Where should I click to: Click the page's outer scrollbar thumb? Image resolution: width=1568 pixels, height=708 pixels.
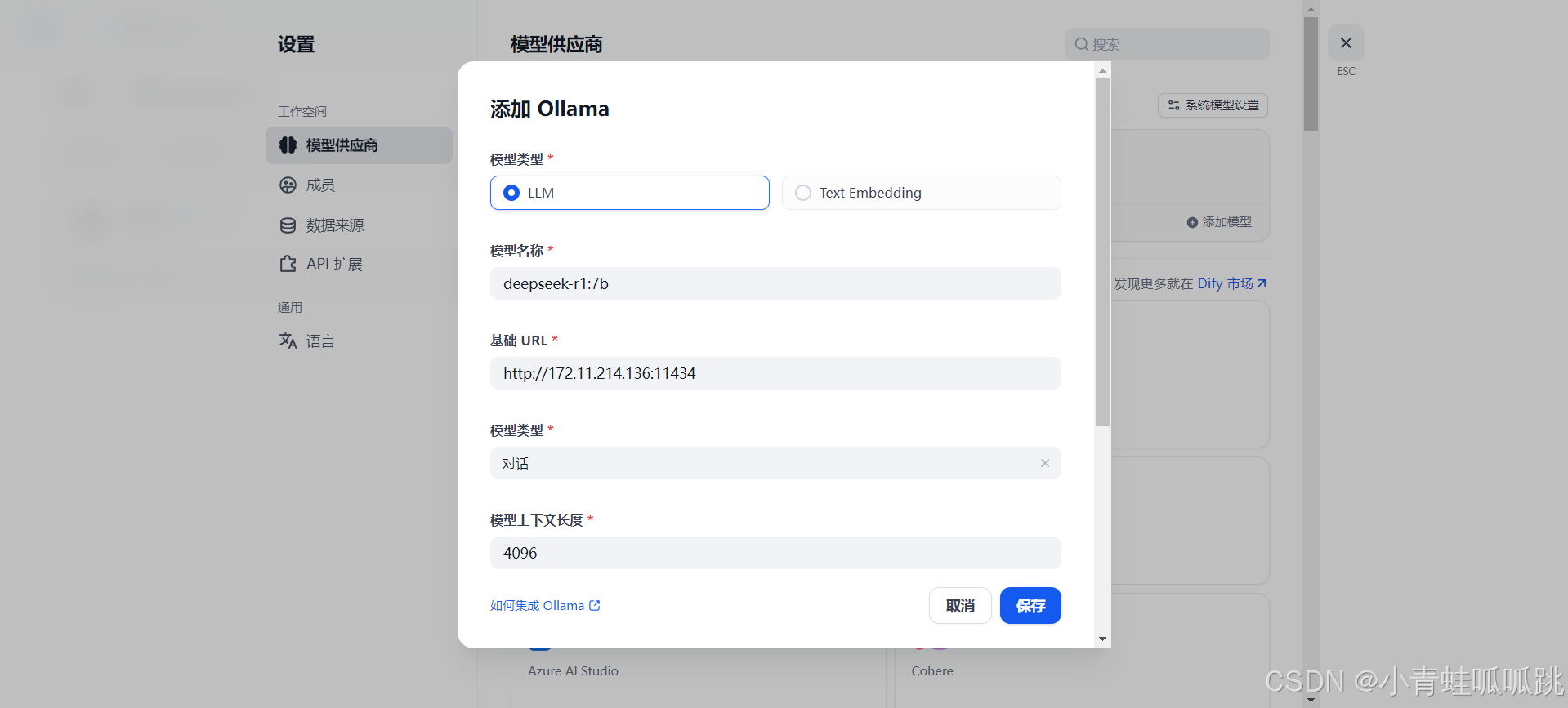1311,73
